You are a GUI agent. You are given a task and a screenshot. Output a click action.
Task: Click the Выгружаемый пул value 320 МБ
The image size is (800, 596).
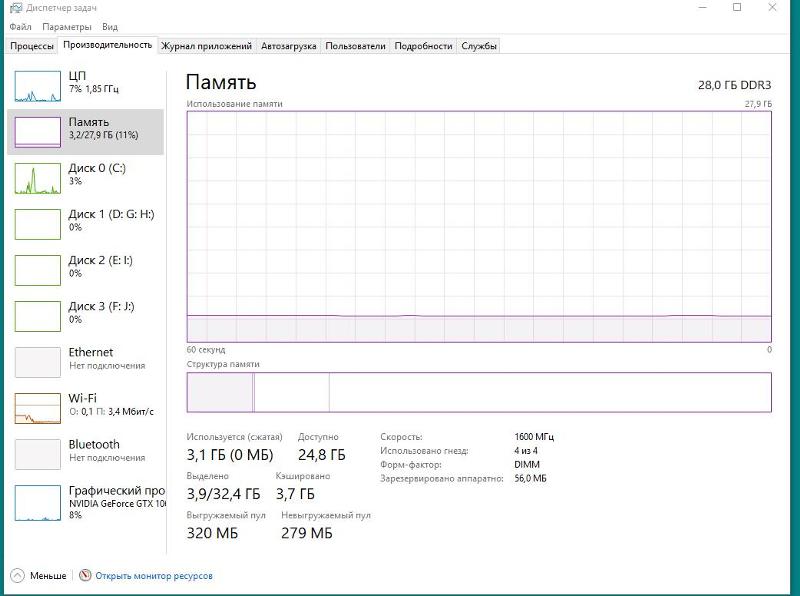tap(212, 533)
